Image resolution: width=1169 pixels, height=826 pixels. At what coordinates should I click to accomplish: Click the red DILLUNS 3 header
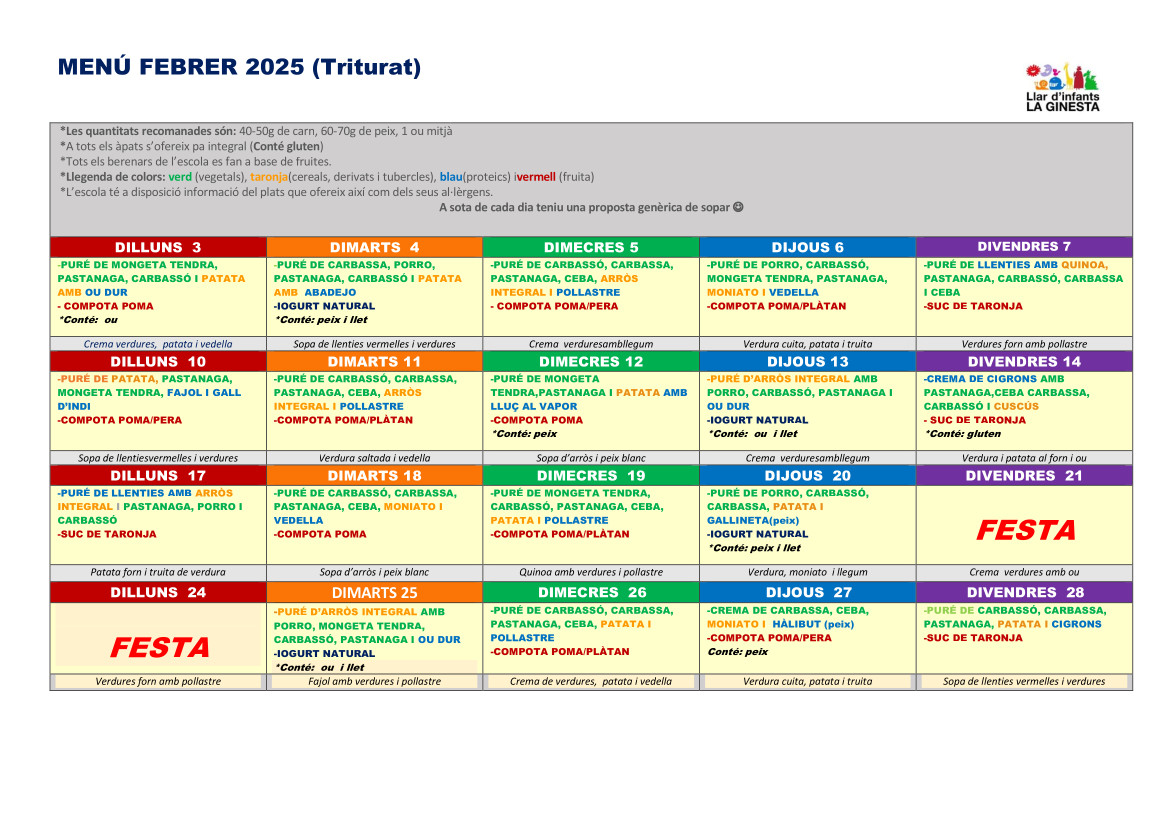click(x=158, y=247)
